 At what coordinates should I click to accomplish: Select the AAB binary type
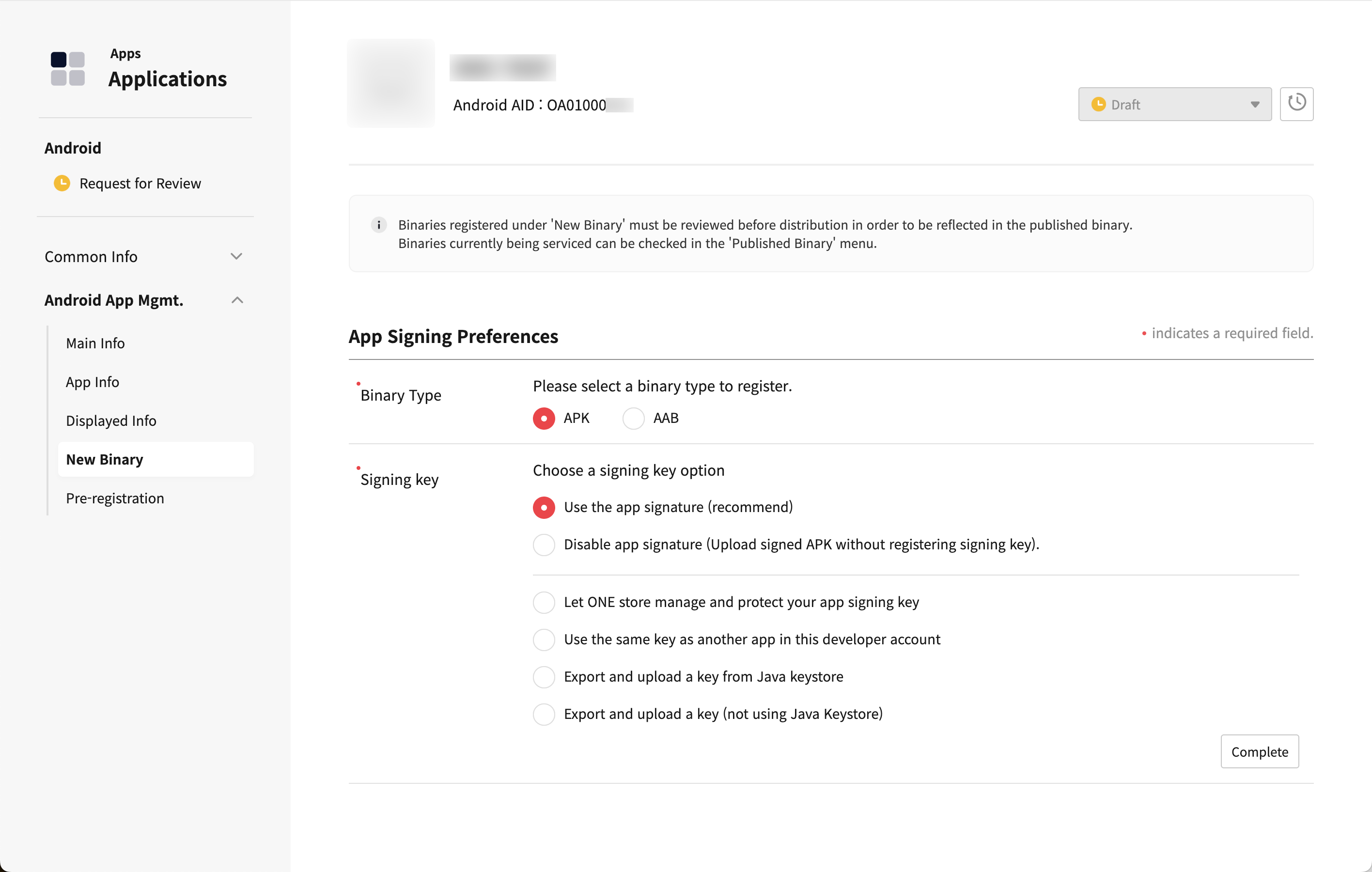click(x=633, y=419)
